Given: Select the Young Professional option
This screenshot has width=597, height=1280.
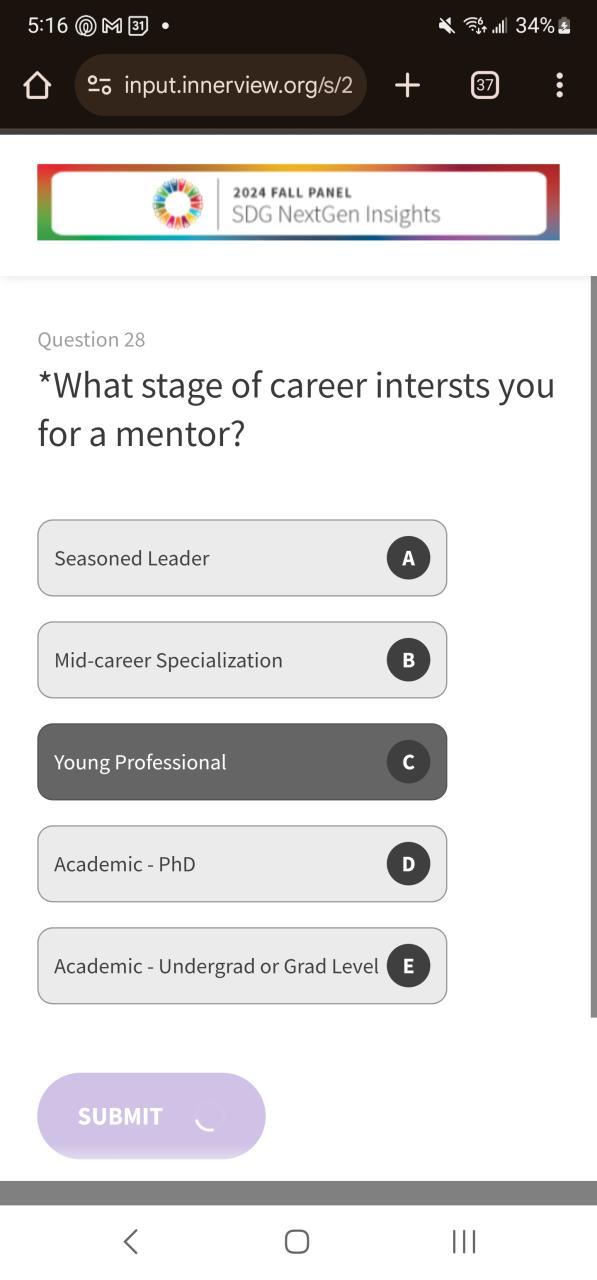Looking at the screenshot, I should (x=242, y=762).
